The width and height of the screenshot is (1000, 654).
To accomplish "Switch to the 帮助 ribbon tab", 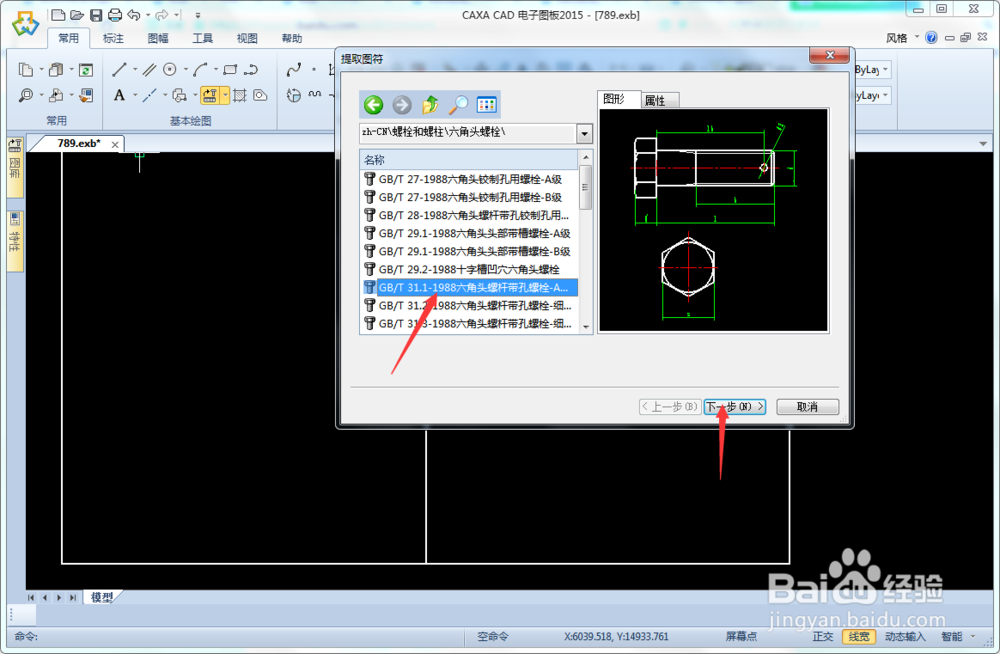I will point(292,38).
